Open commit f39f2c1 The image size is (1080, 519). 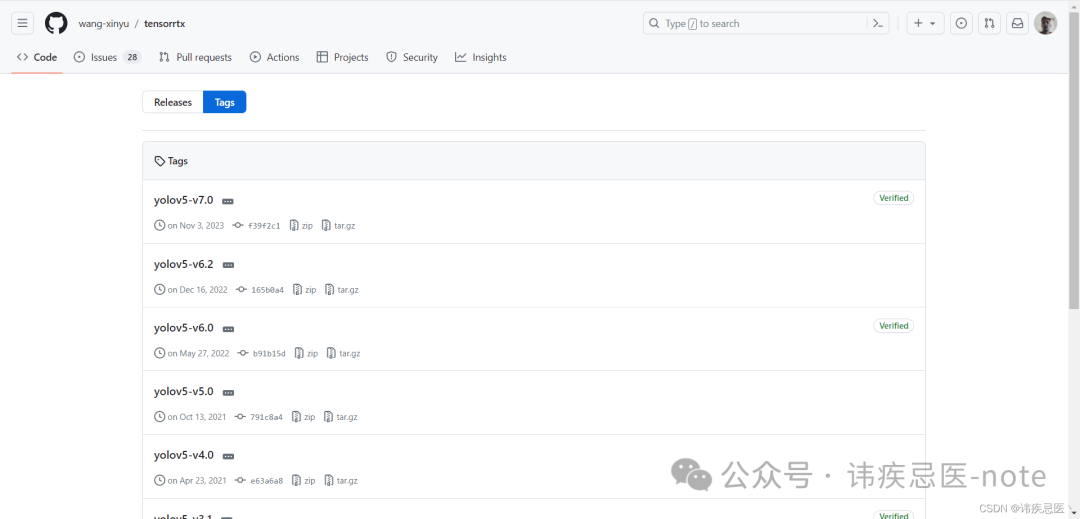[258, 226]
